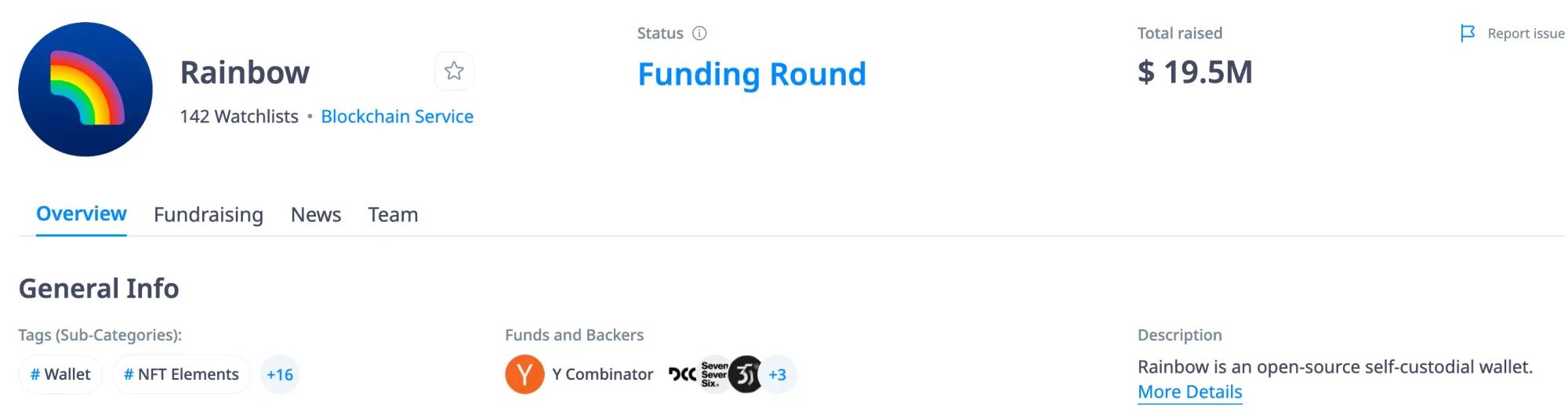Click the More Details link

coord(1190,392)
